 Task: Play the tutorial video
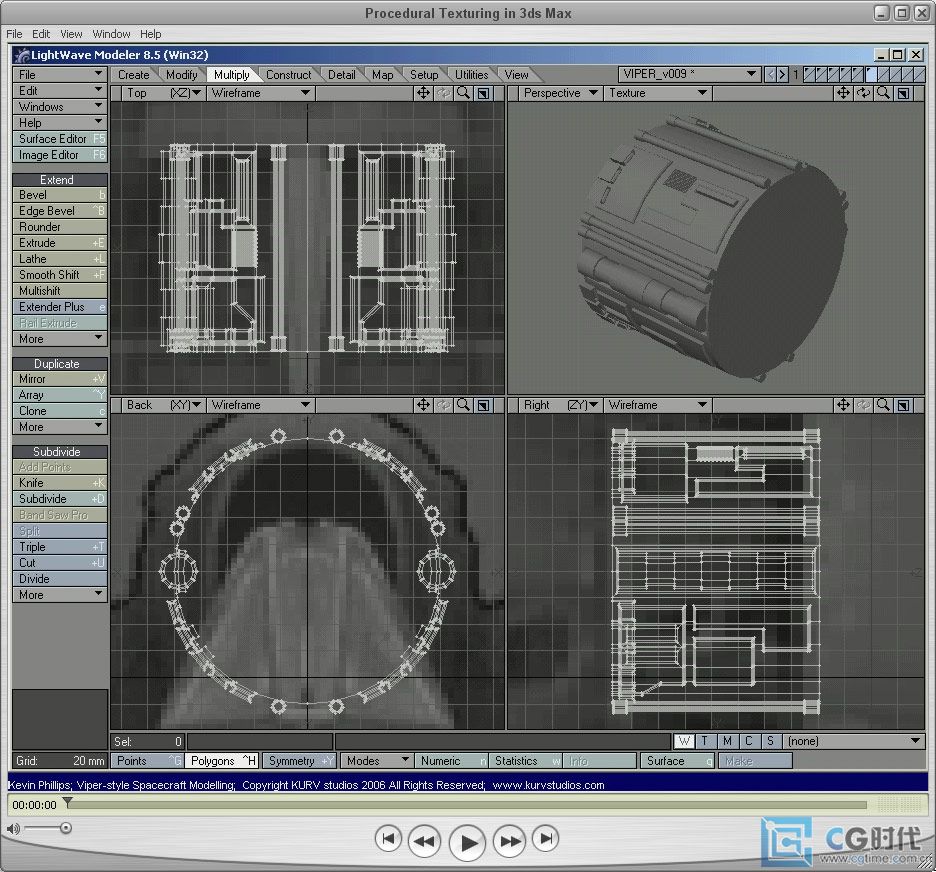[467, 843]
